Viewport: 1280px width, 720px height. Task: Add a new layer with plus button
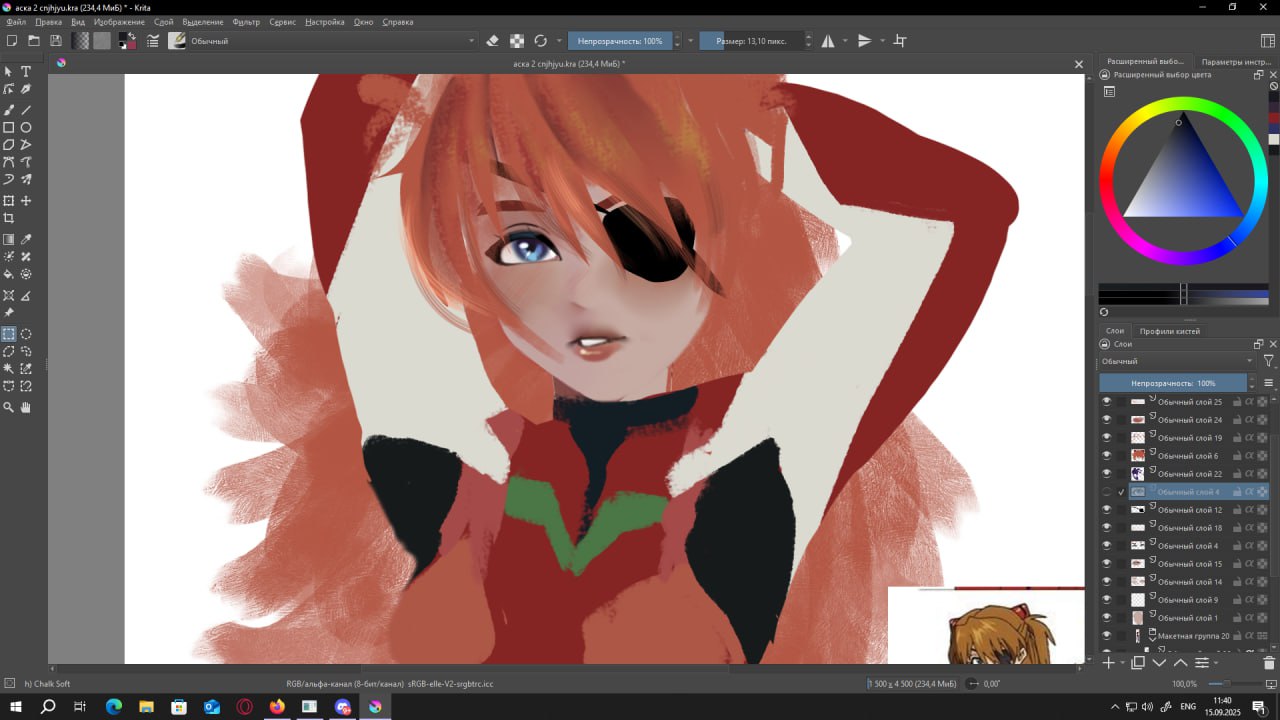tap(1108, 663)
